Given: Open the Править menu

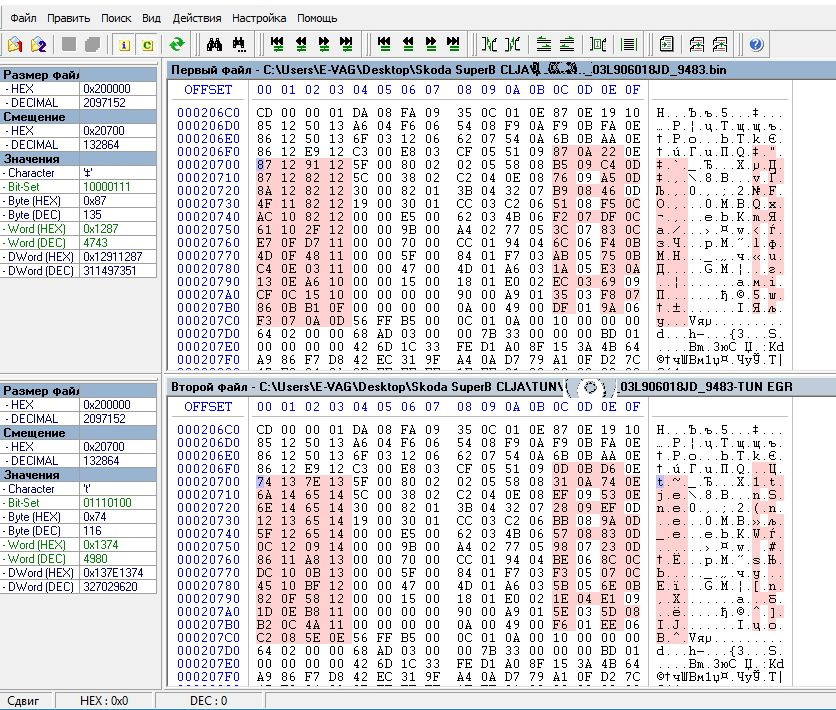Looking at the screenshot, I should click(69, 18).
